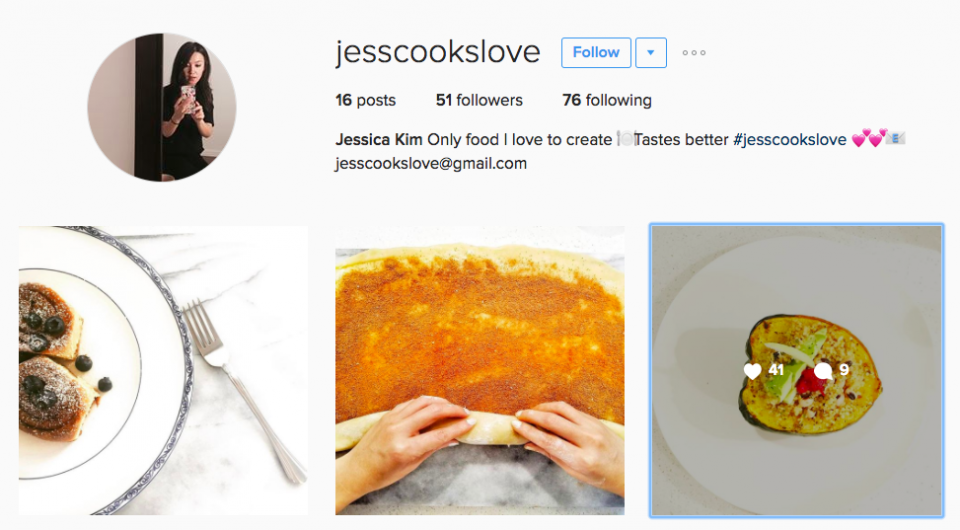Click the envelope emoji in bio
The width and height of the screenshot is (960, 530).
pyautogui.click(x=896, y=138)
